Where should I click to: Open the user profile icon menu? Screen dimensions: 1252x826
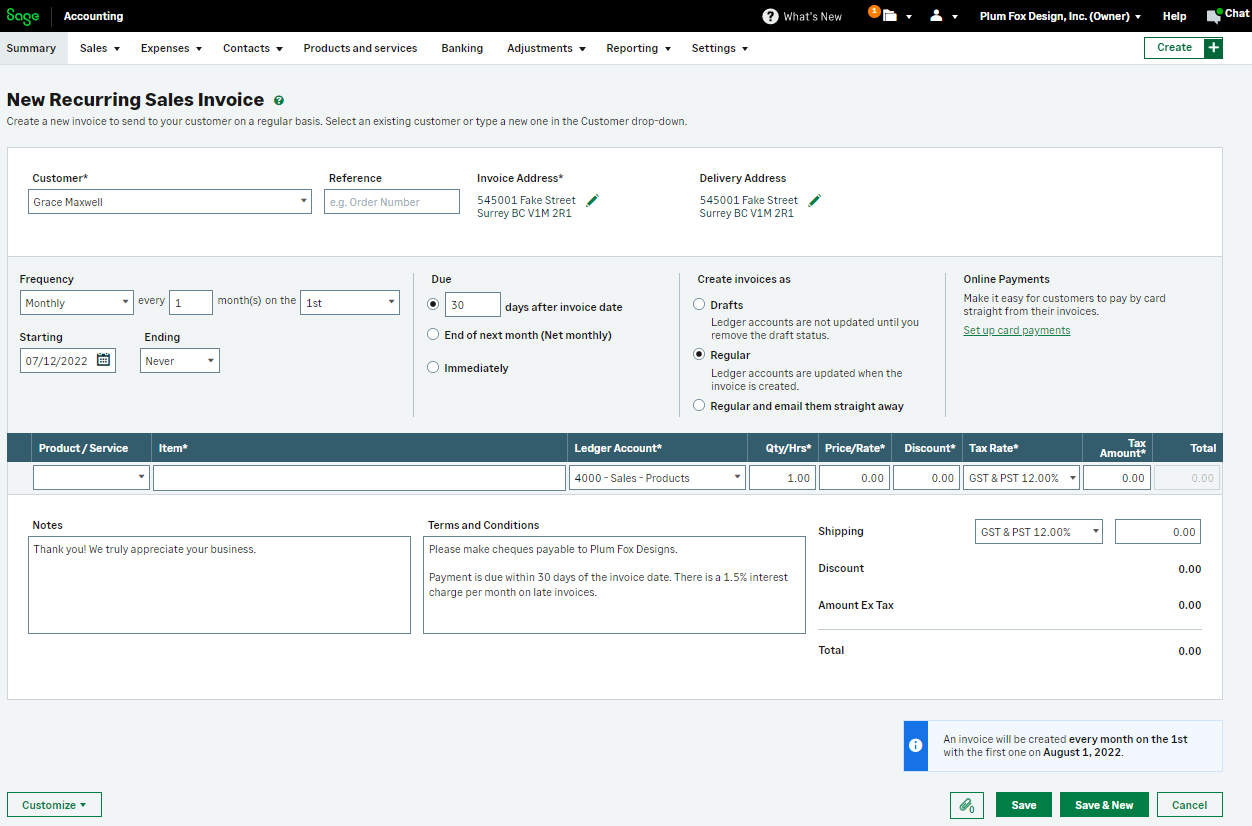tap(937, 16)
